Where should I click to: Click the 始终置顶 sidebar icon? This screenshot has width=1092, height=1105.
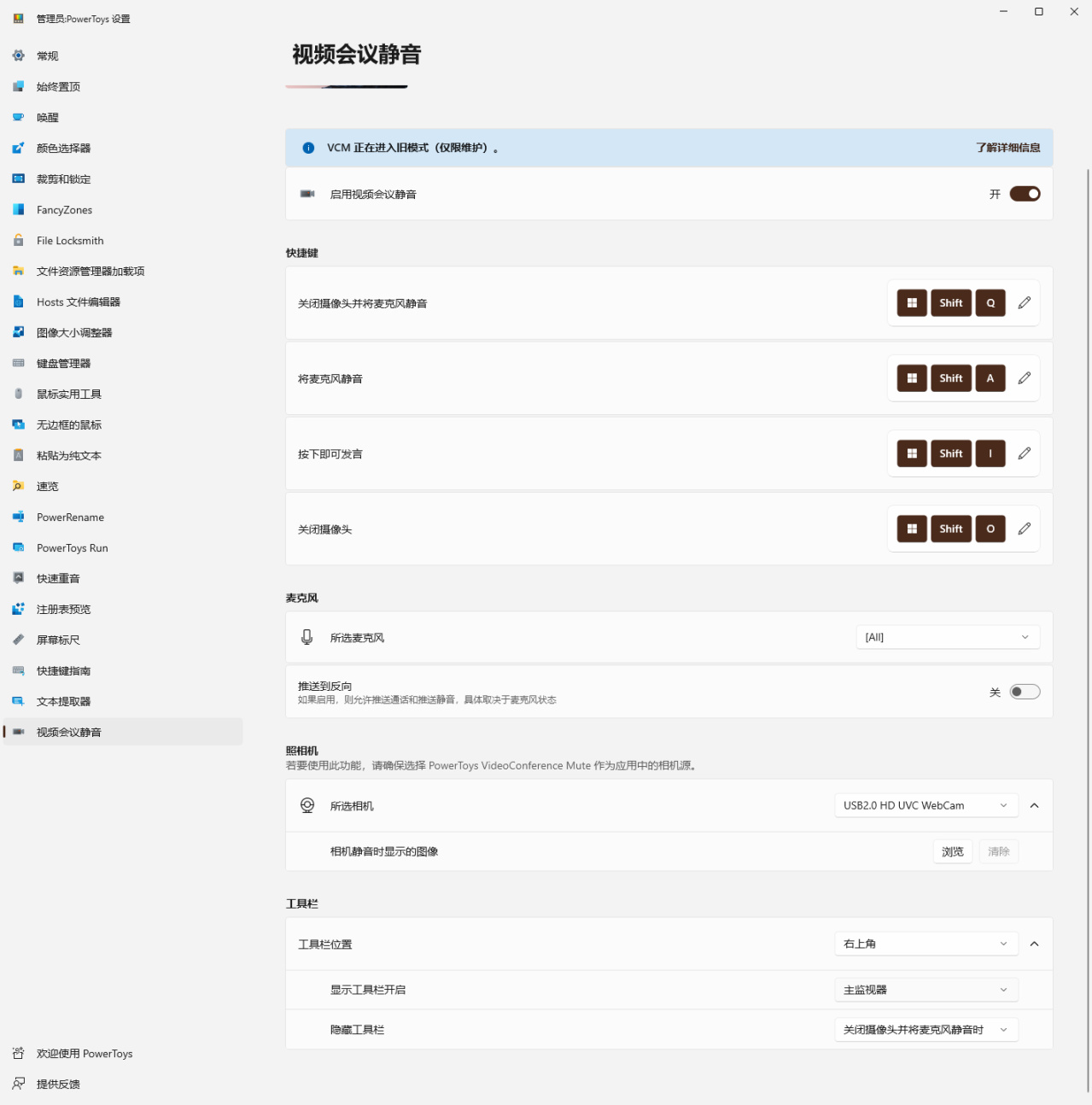19,86
